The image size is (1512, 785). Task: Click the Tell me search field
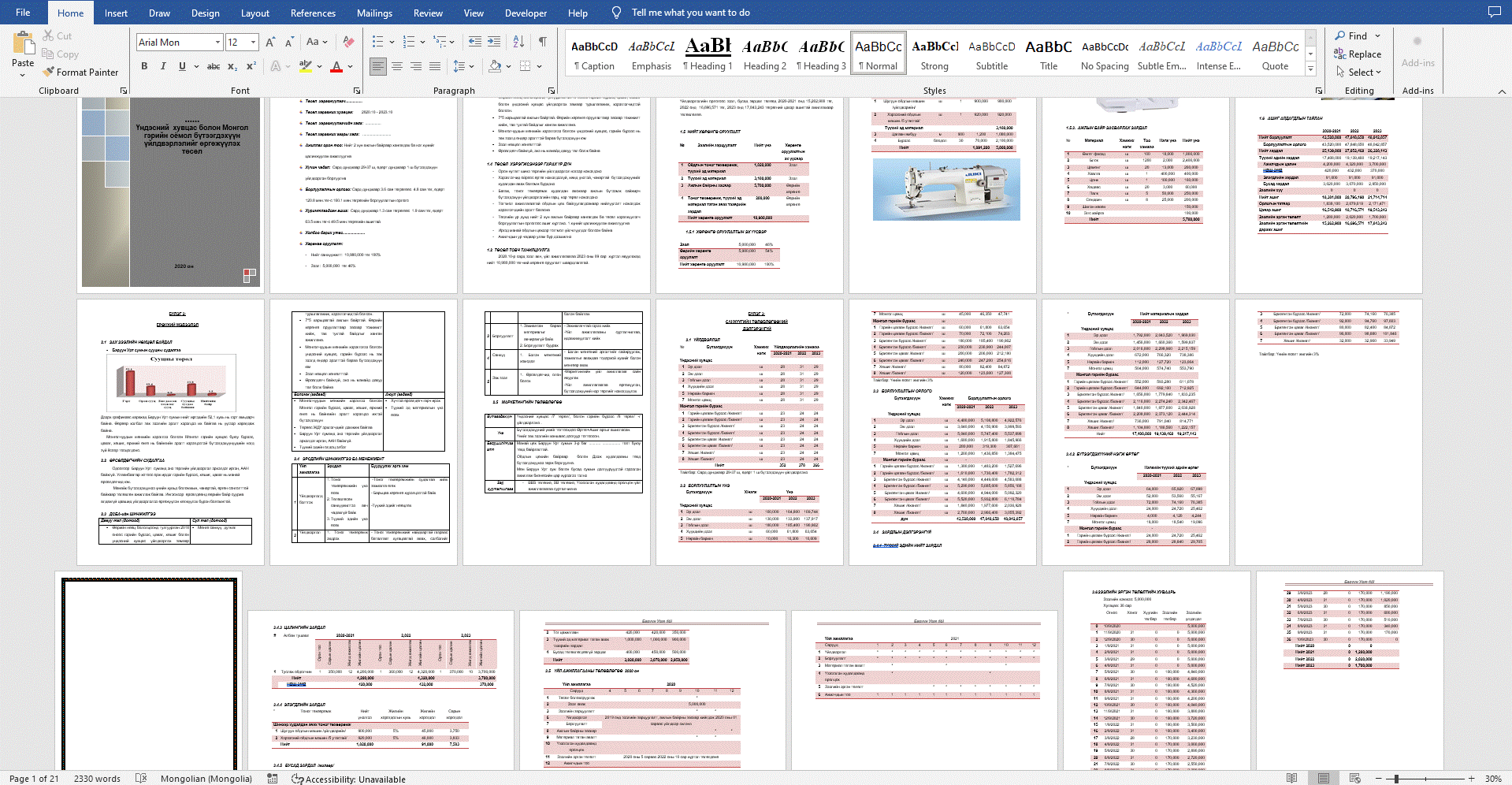click(x=690, y=13)
